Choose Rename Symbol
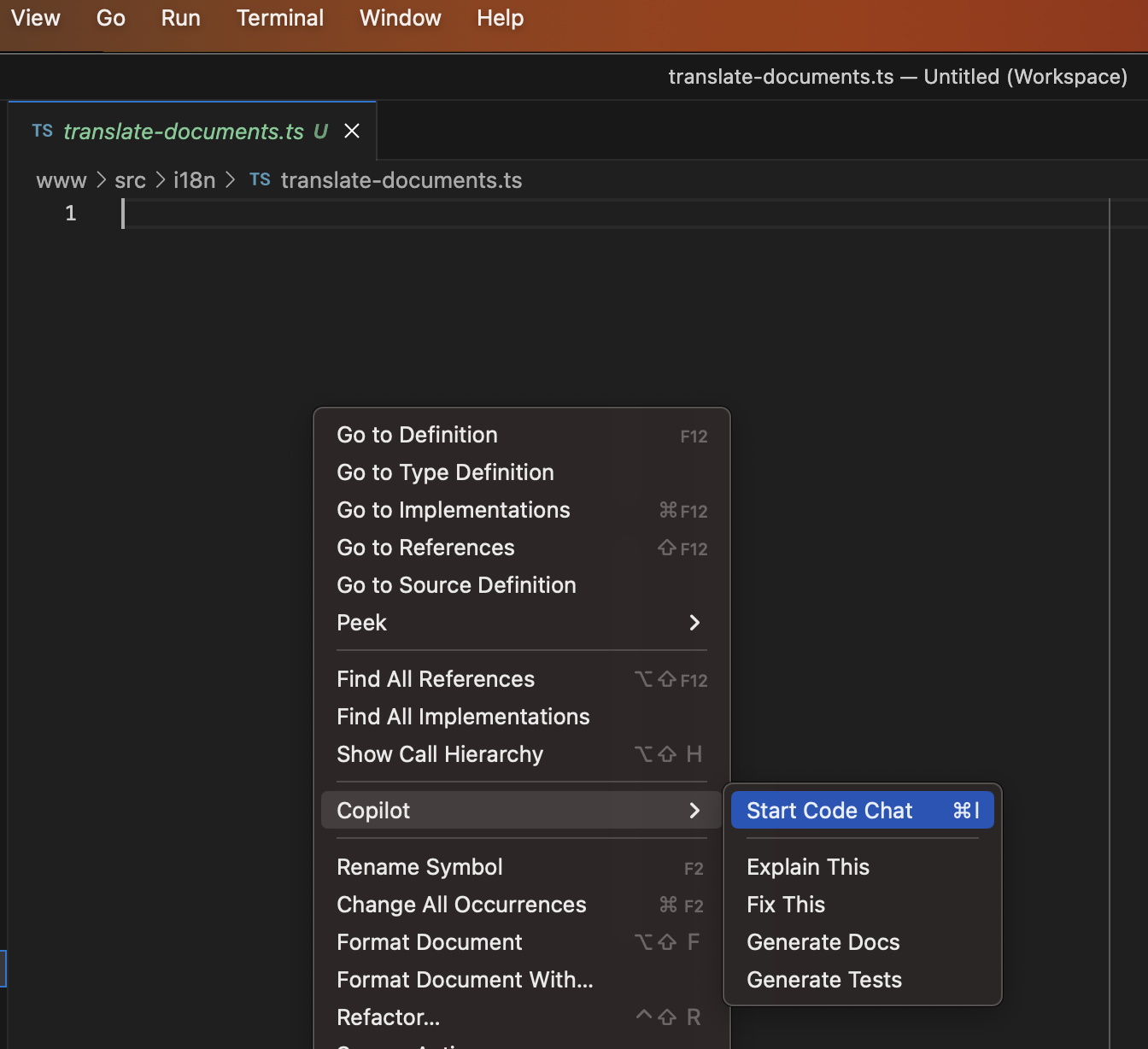Image resolution: width=1148 pixels, height=1049 pixels. 522,867
